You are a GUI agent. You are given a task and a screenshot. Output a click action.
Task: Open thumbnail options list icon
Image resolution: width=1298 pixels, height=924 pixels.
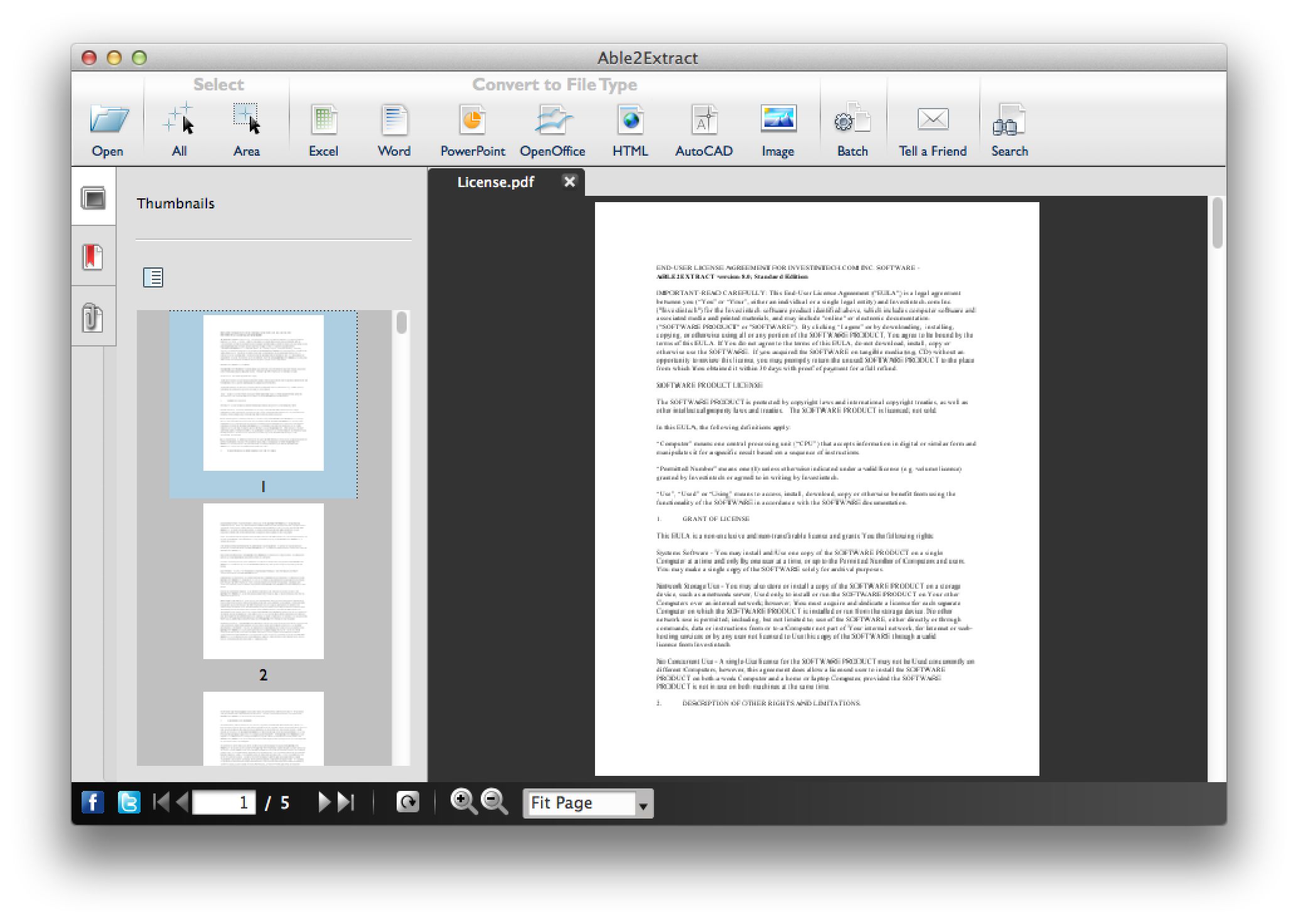pyautogui.click(x=153, y=277)
